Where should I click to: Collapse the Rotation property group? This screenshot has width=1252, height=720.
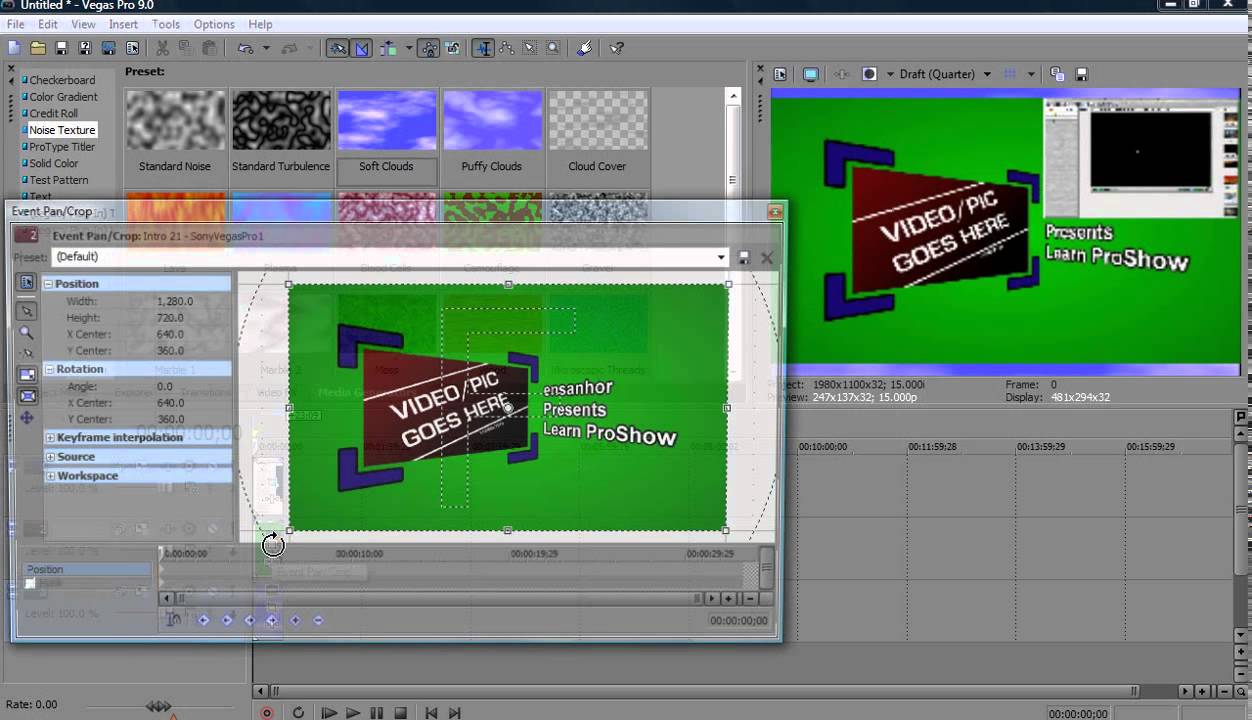pos(49,369)
